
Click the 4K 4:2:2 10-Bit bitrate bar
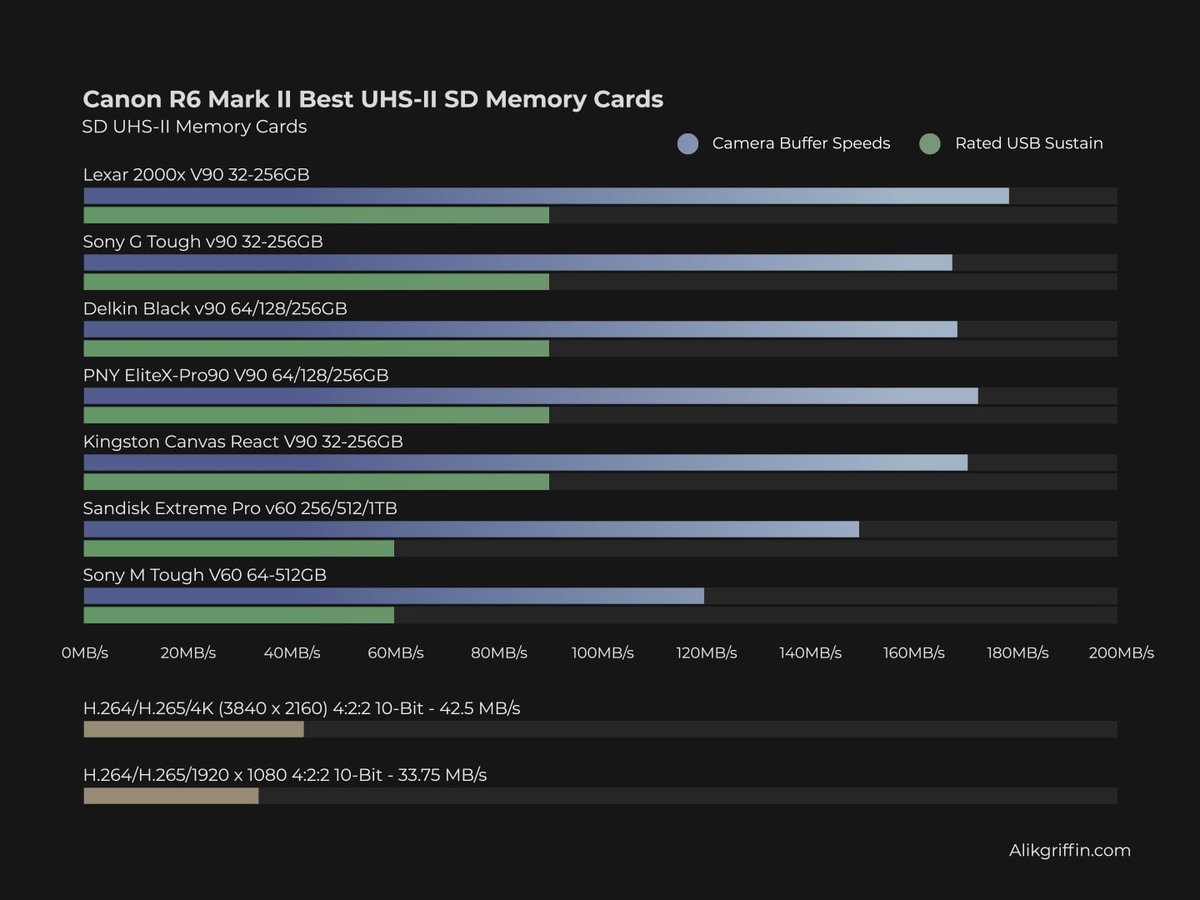pyautogui.click(x=193, y=729)
